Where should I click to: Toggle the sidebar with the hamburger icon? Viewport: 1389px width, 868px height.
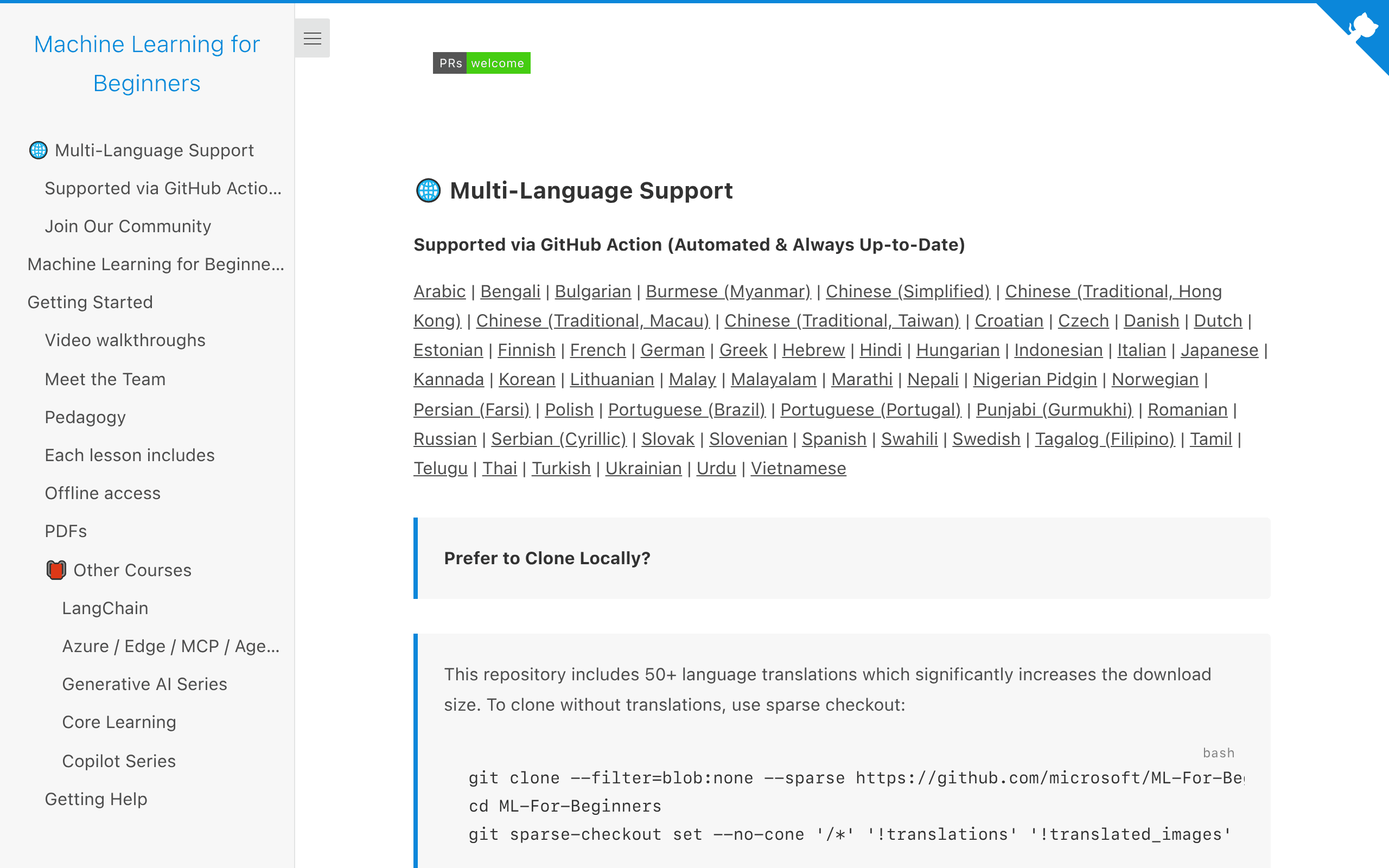click(312, 39)
